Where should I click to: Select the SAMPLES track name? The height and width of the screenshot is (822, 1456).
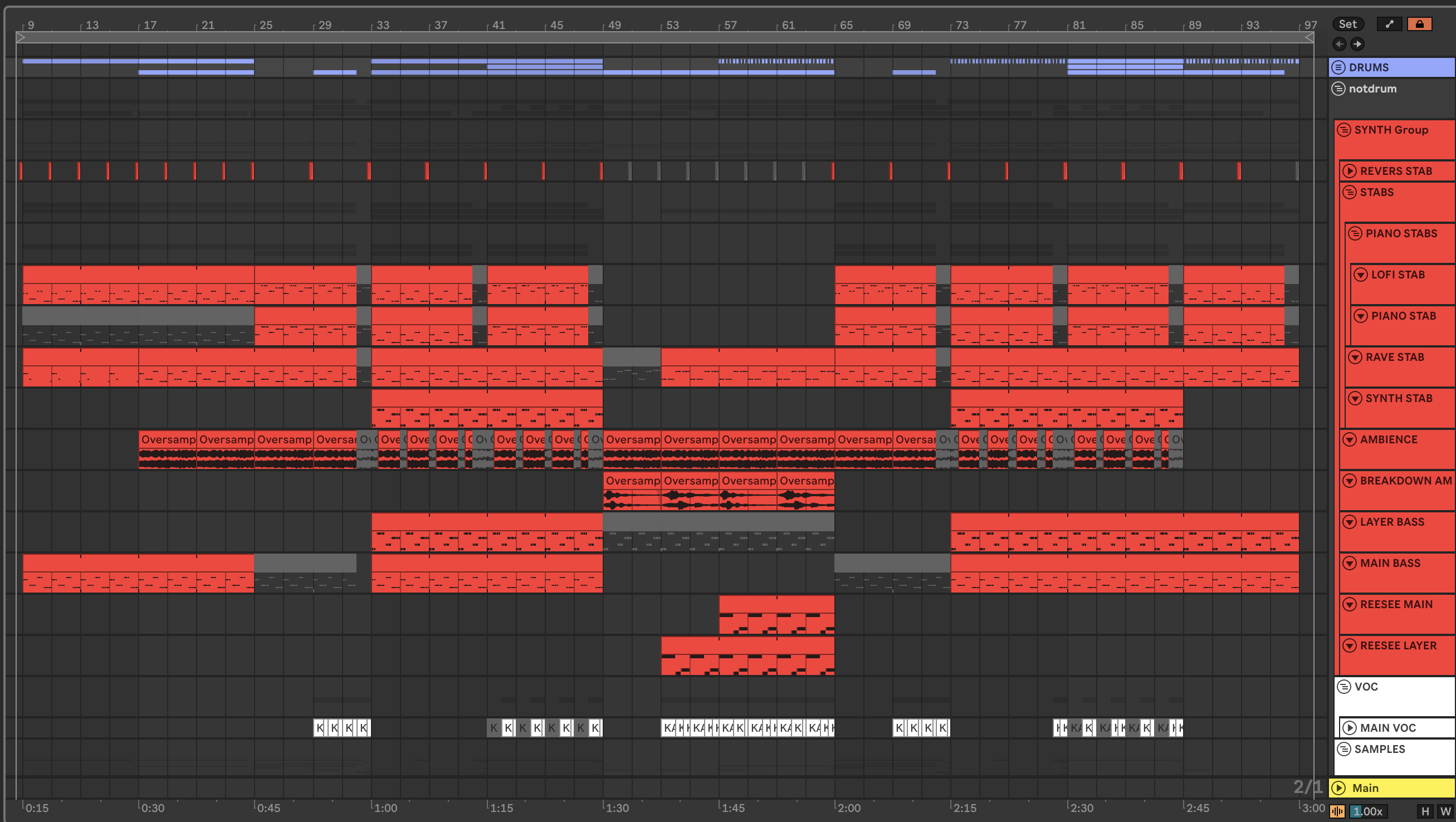tap(1379, 749)
